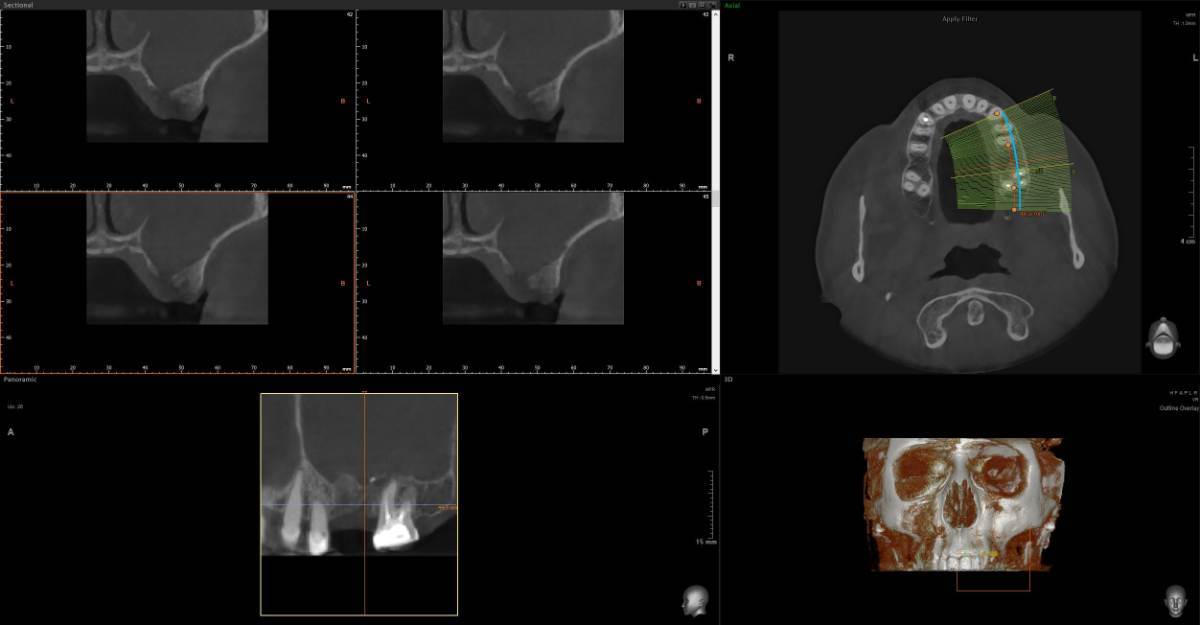Click top orange control point on arch curve
Viewport: 1200px width, 625px height.
[x=996, y=115]
